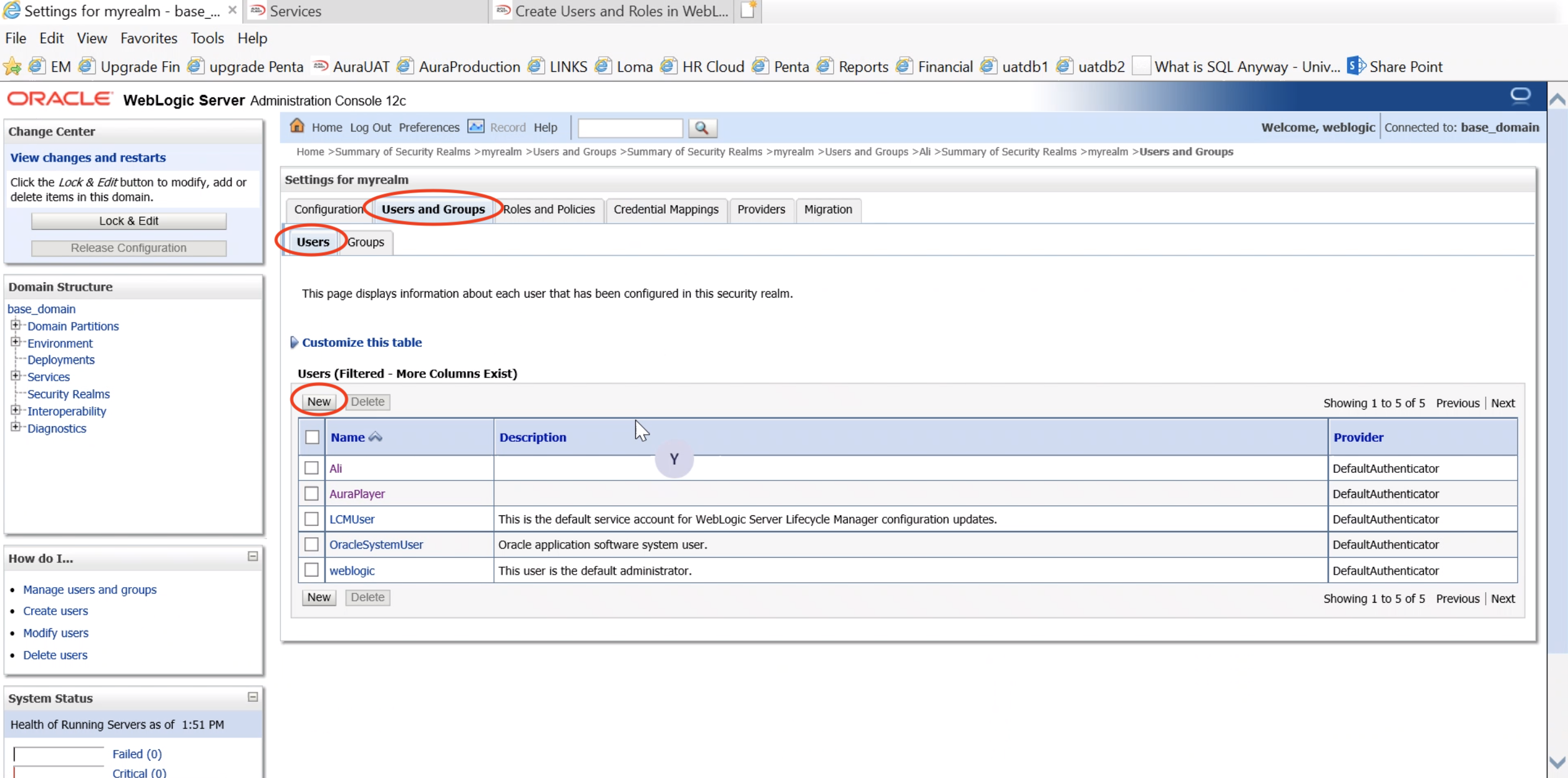Open the uatdb1 bookmark icon
This screenshot has height=778, width=1568.
(x=989, y=66)
